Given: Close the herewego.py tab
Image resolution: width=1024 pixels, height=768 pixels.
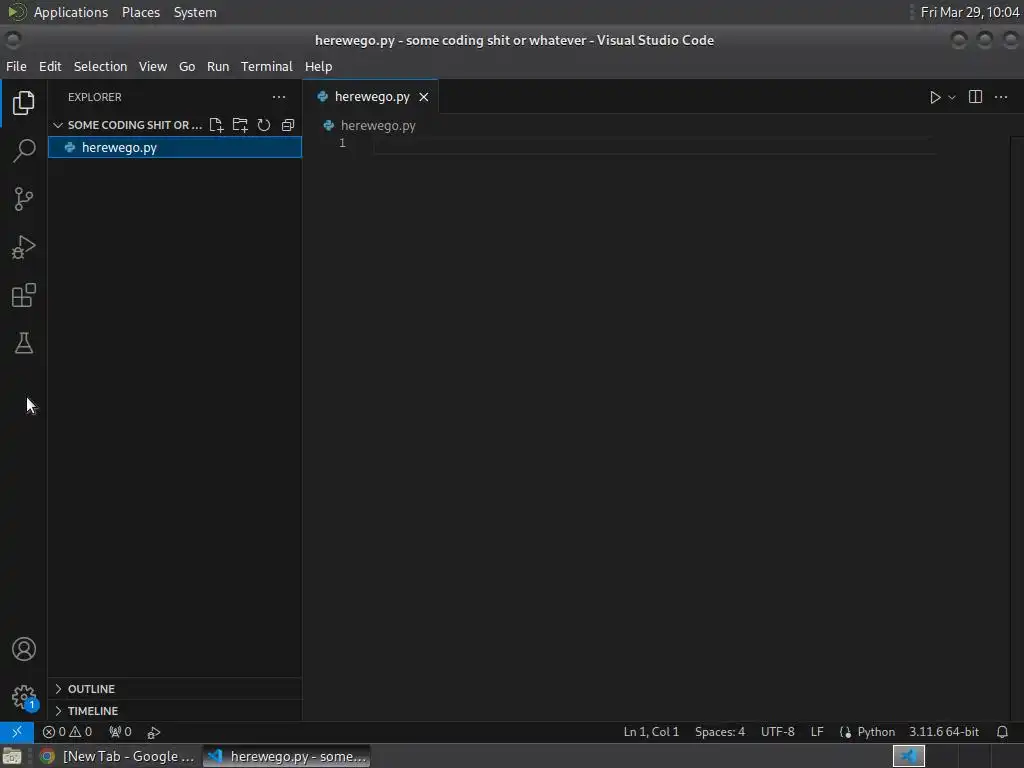Looking at the screenshot, I should coord(424,97).
